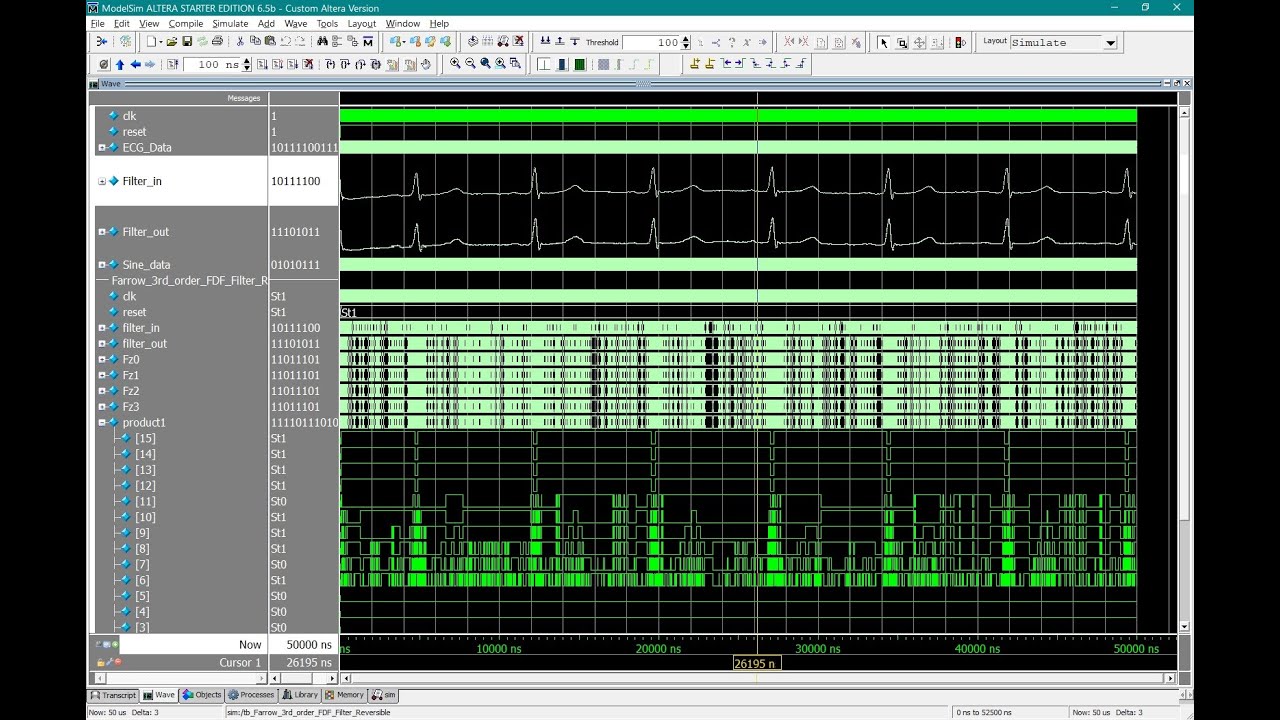This screenshot has width=1280, height=720.
Task: Click the Find Next Transition icon
Action: [739, 64]
